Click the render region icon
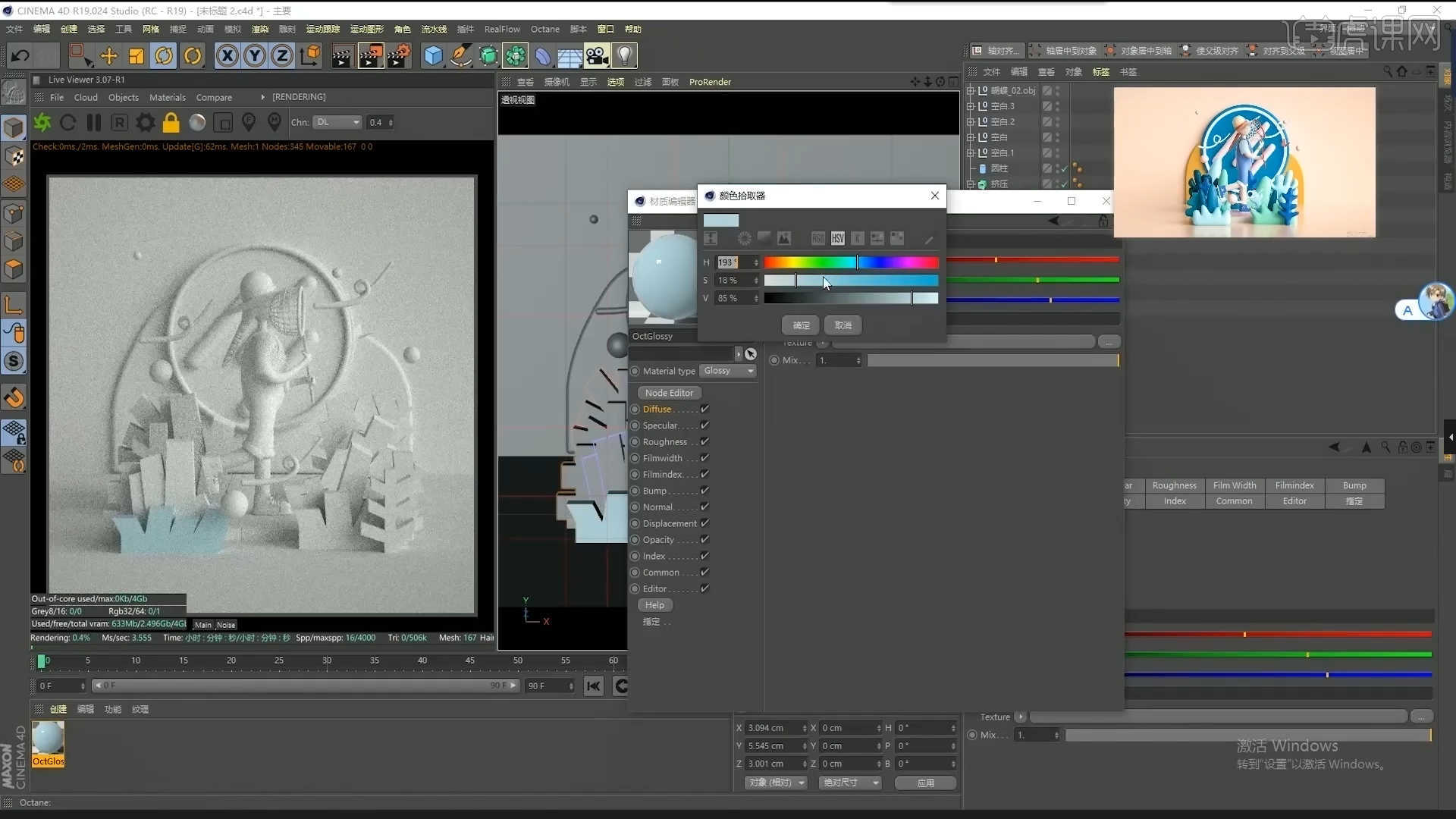Screen dimensions: 1456x819 tap(223, 122)
